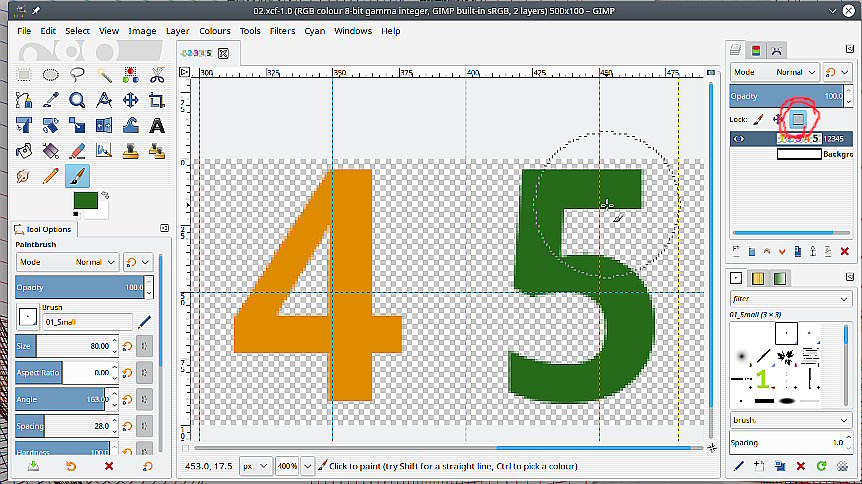
Task: Save tool preset at Tool Options bottom
Action: pos(33,466)
